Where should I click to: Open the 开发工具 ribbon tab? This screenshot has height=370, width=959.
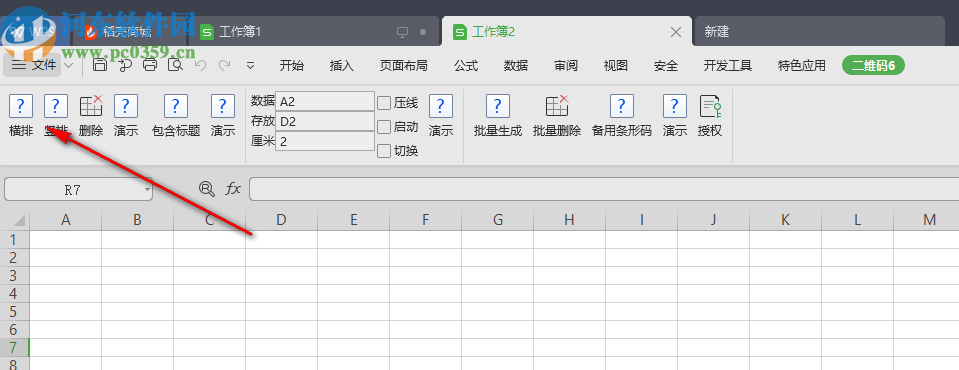click(x=728, y=65)
